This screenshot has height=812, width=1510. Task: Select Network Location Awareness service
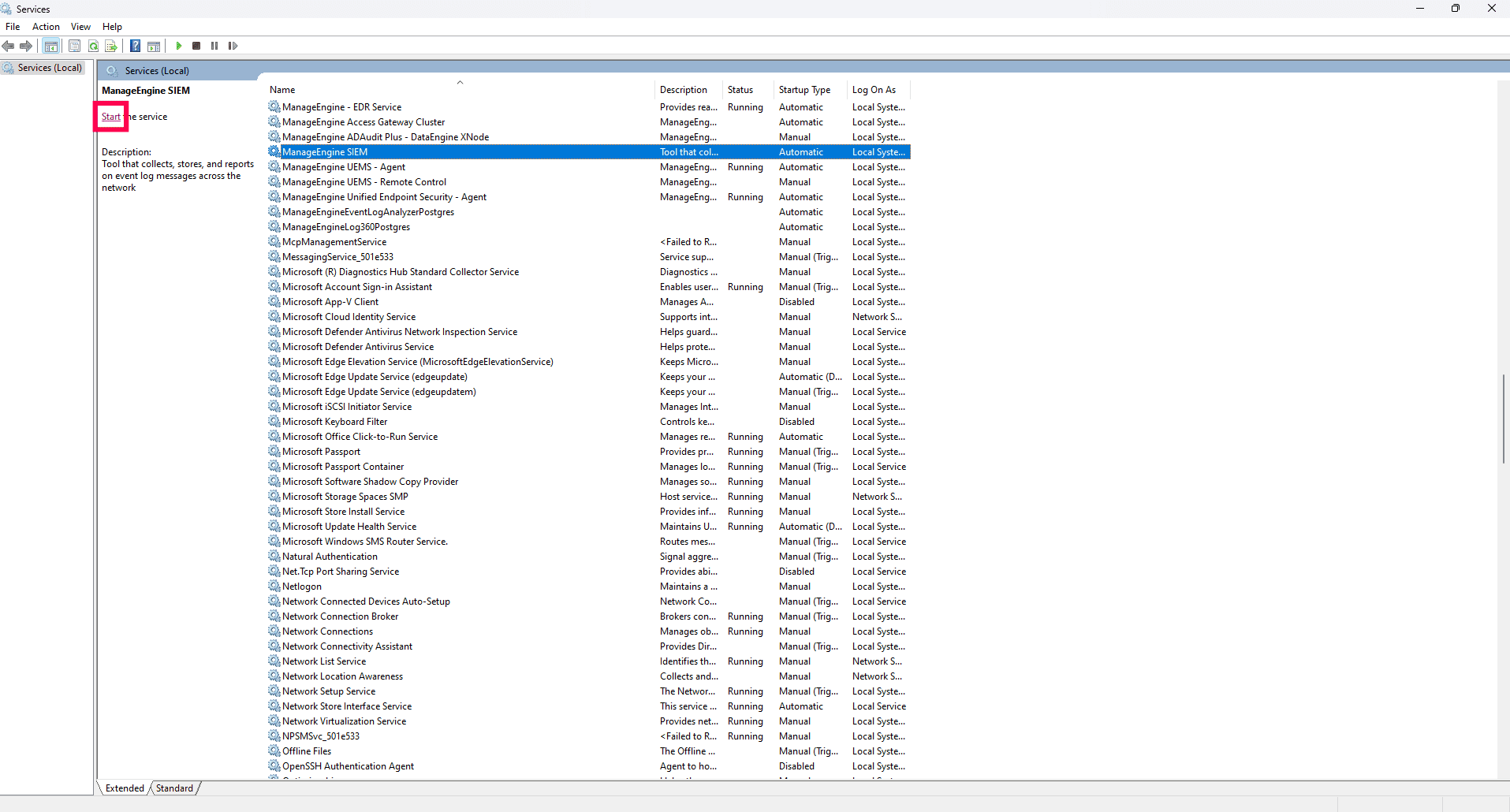pos(589,676)
